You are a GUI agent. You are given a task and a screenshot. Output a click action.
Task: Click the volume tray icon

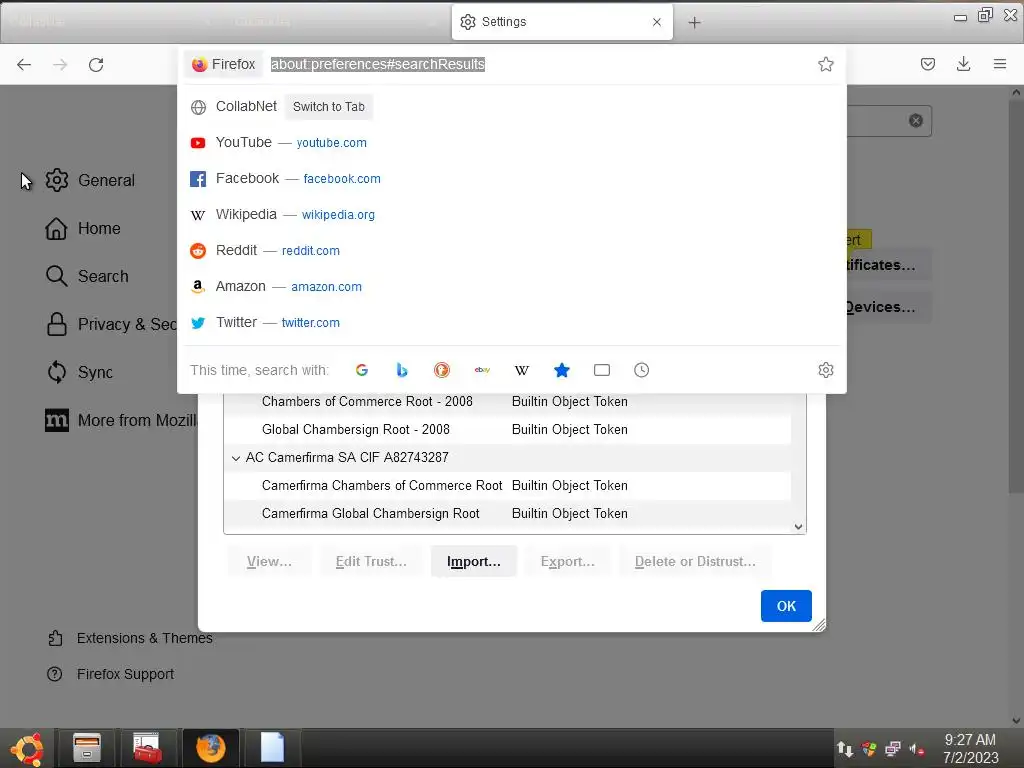point(917,749)
